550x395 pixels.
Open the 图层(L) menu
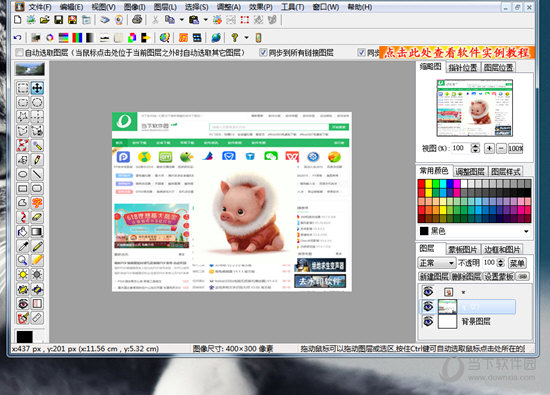[x=165, y=7]
